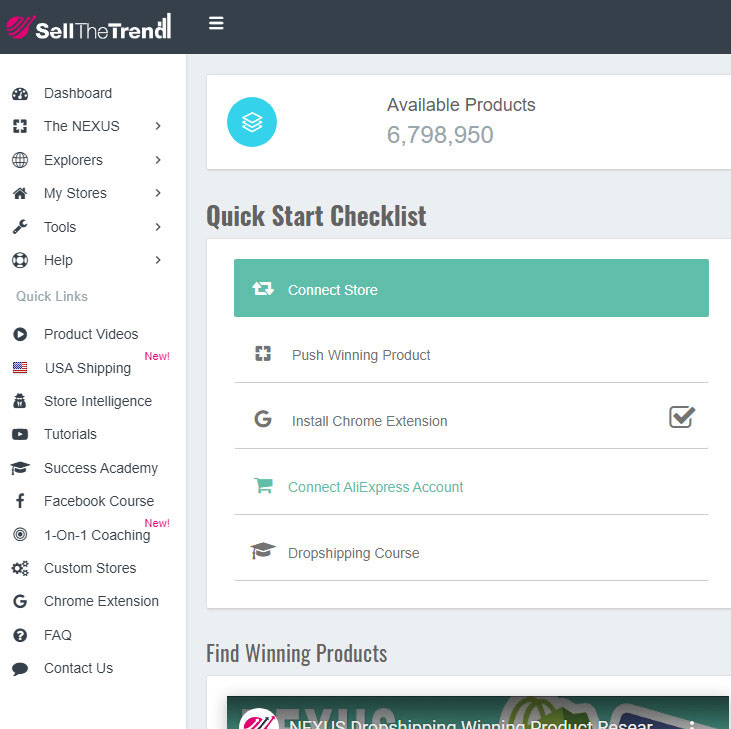The width and height of the screenshot is (731, 729).
Task: Click the Store Intelligence spy icon
Action: (20, 401)
